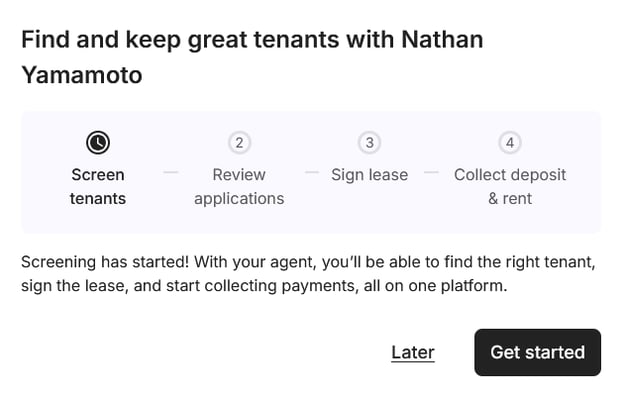Start onboarding with Get started button
This screenshot has height=400, width=623.
538,352
